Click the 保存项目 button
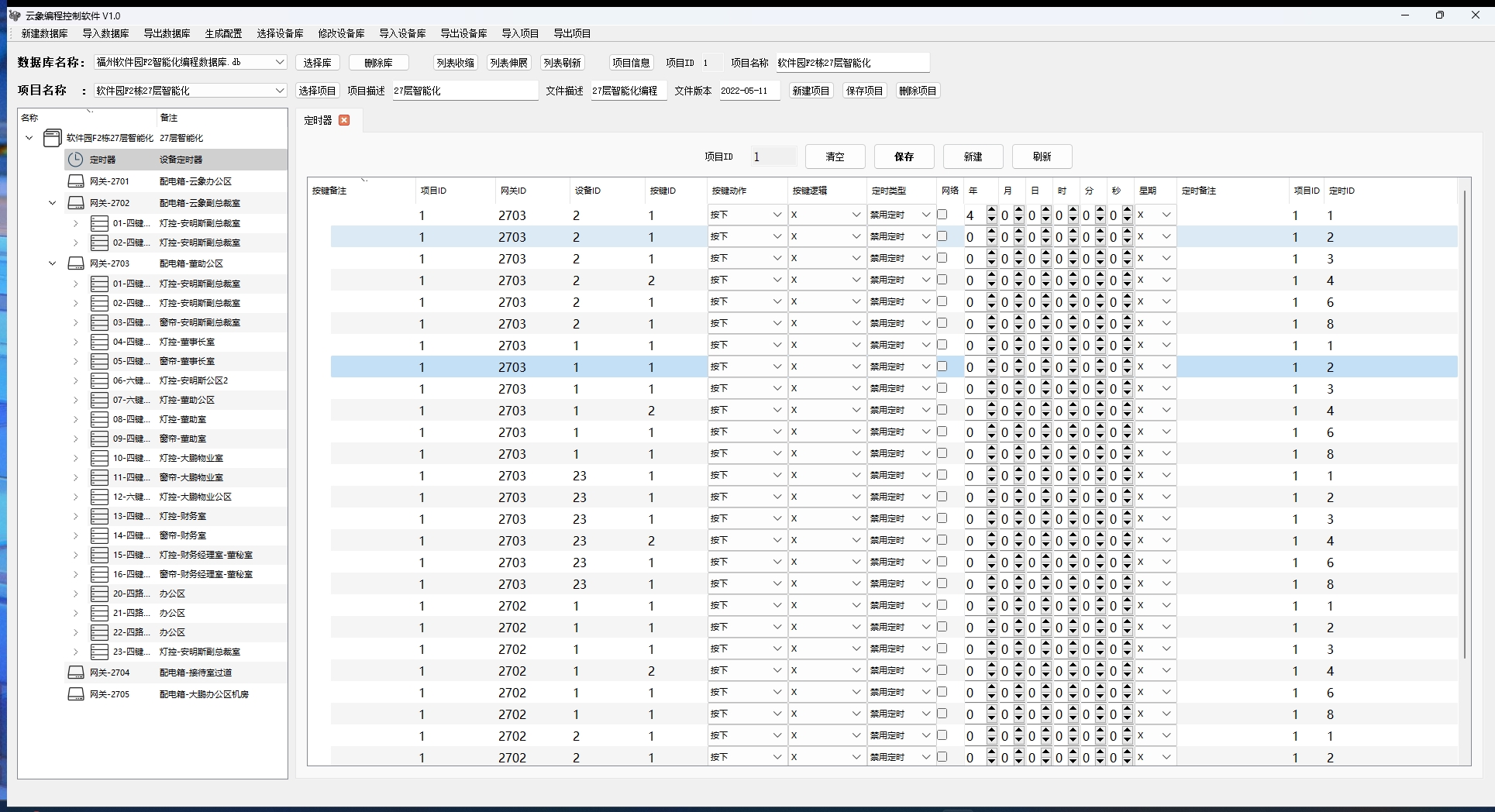The height and width of the screenshot is (812, 1495). tap(864, 91)
